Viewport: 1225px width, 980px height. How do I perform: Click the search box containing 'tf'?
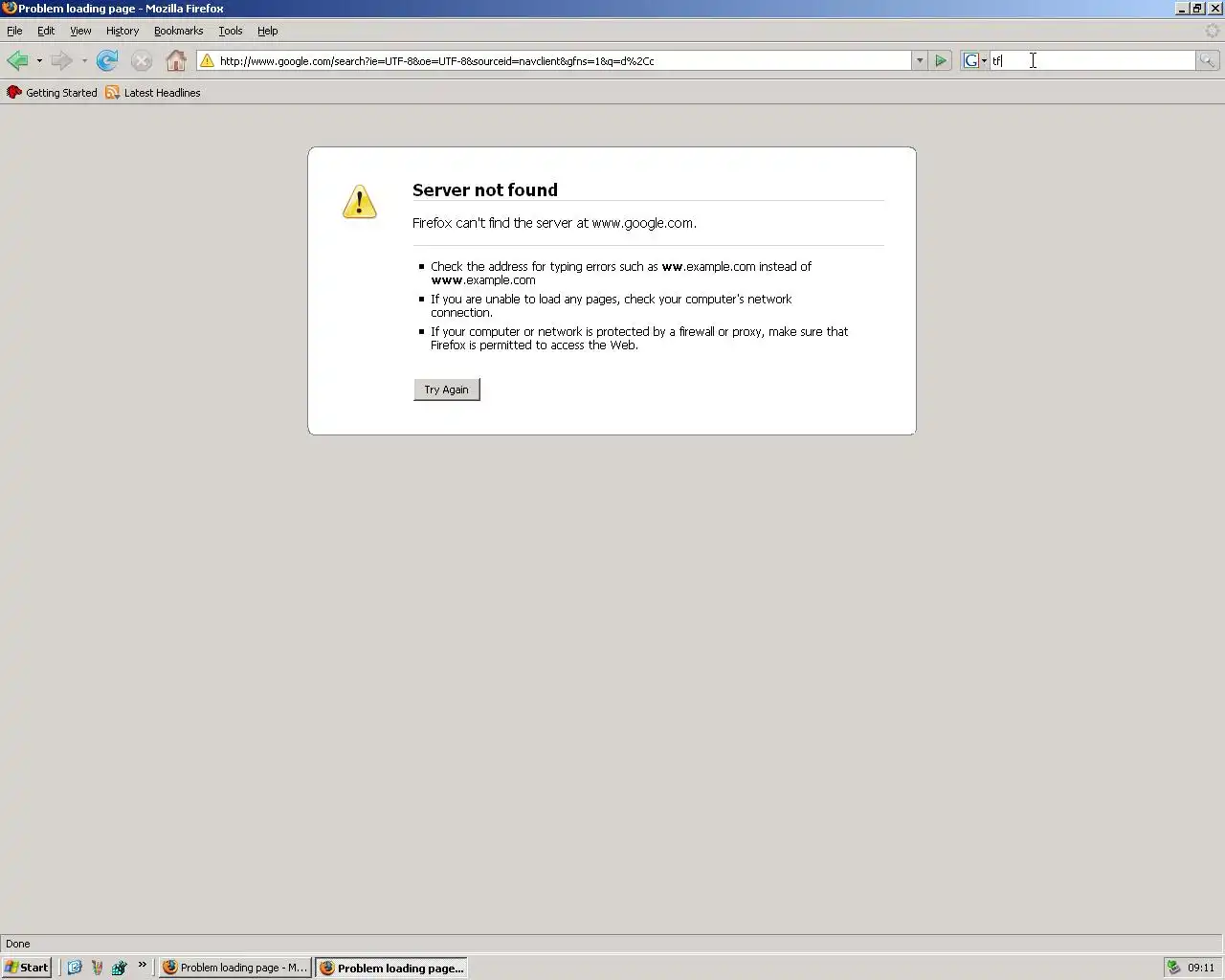click(1092, 61)
